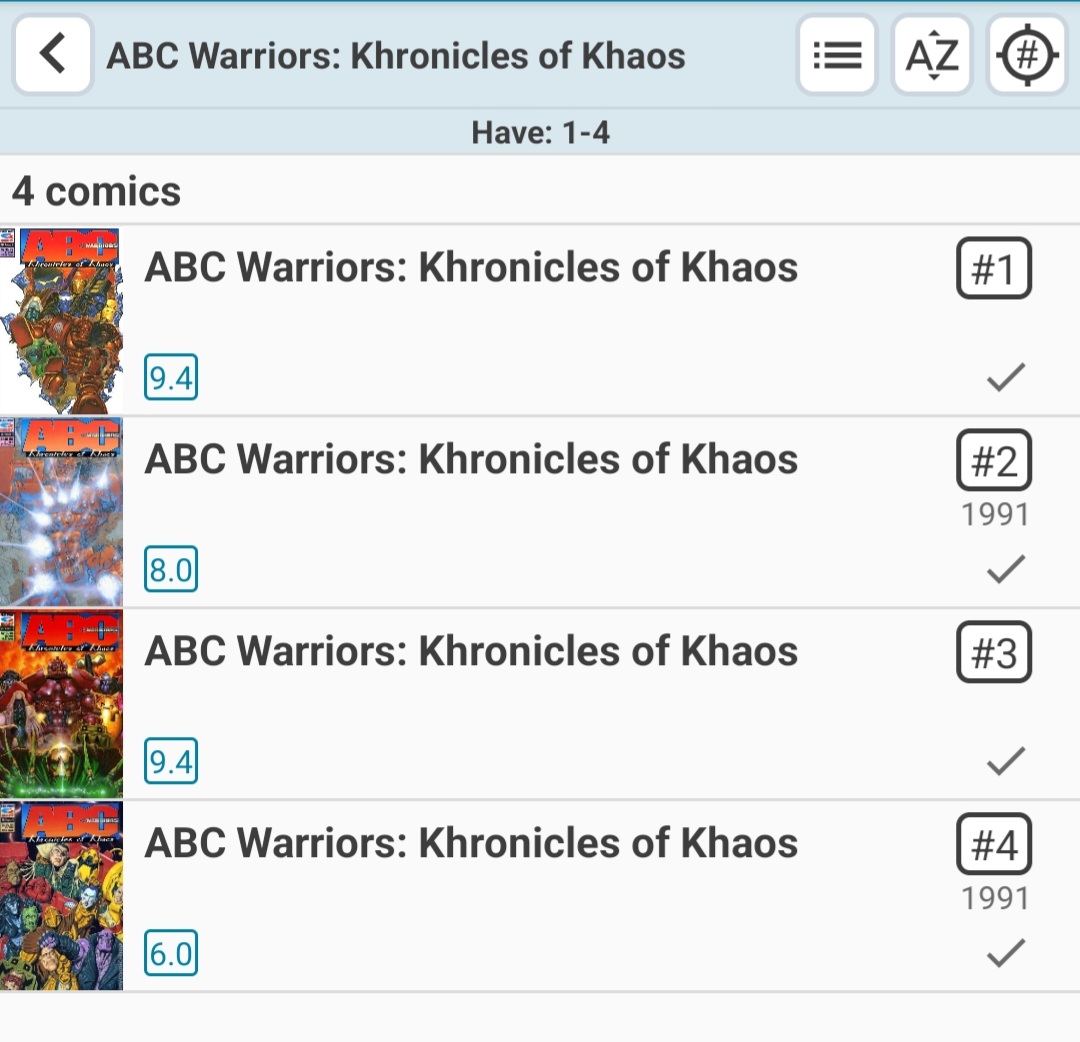Image resolution: width=1080 pixels, height=1042 pixels.
Task: Toggle the checkmark for issue #1
Action: coord(1005,377)
